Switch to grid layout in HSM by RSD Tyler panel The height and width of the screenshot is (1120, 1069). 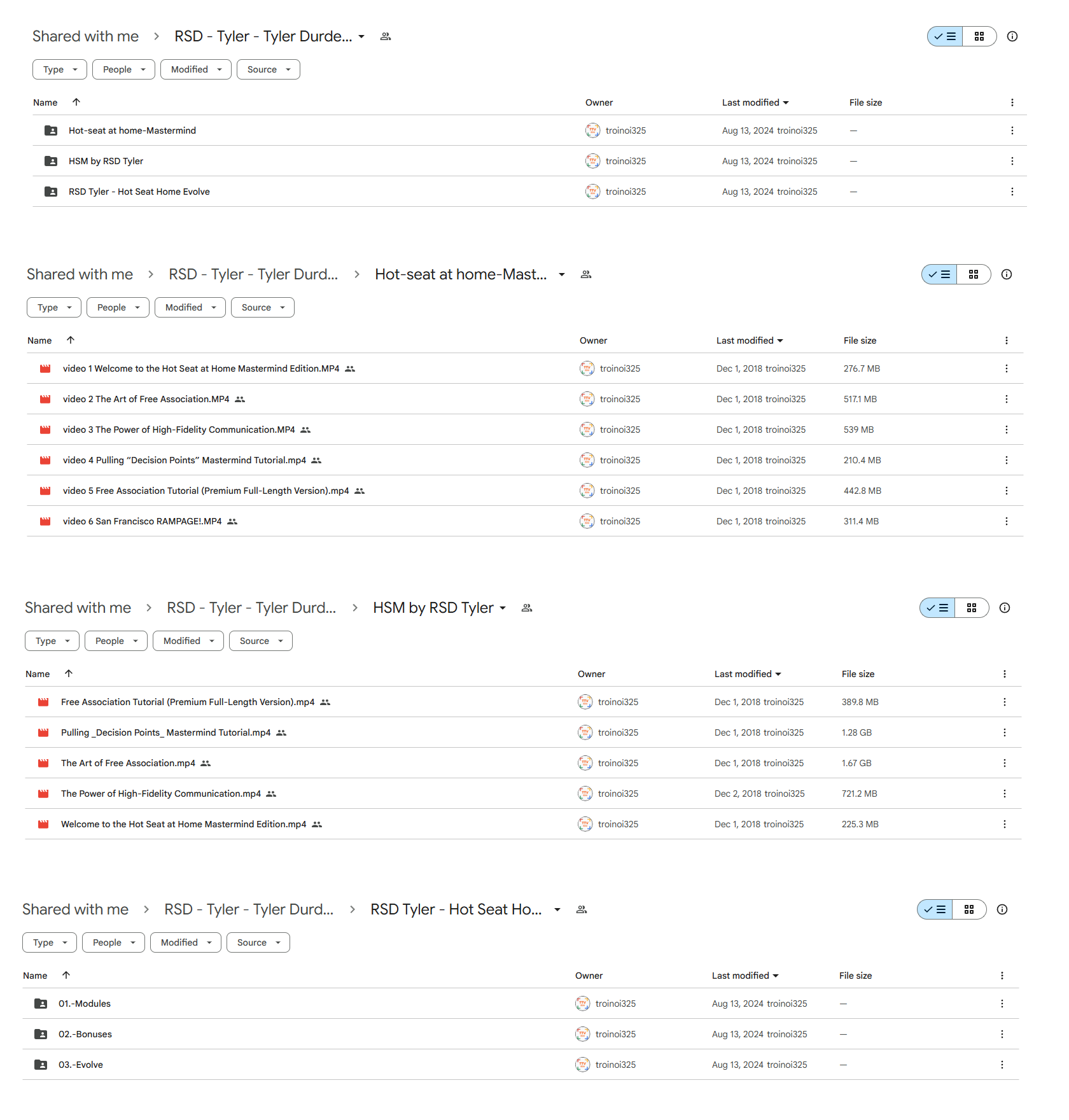tap(972, 608)
